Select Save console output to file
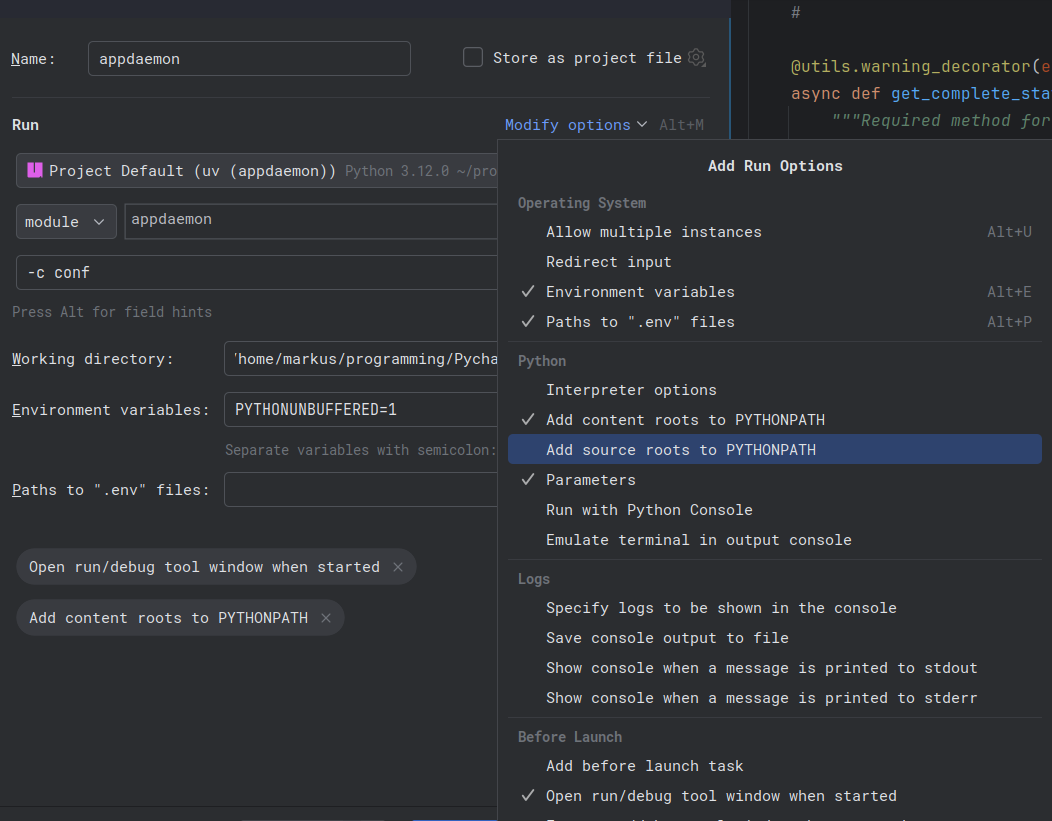The image size is (1052, 821). coord(775,639)
